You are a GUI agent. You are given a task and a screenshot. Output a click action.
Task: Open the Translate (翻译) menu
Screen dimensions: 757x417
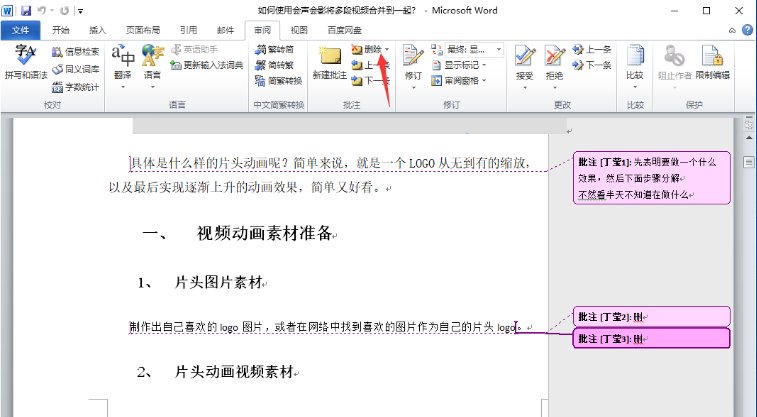pos(123,67)
